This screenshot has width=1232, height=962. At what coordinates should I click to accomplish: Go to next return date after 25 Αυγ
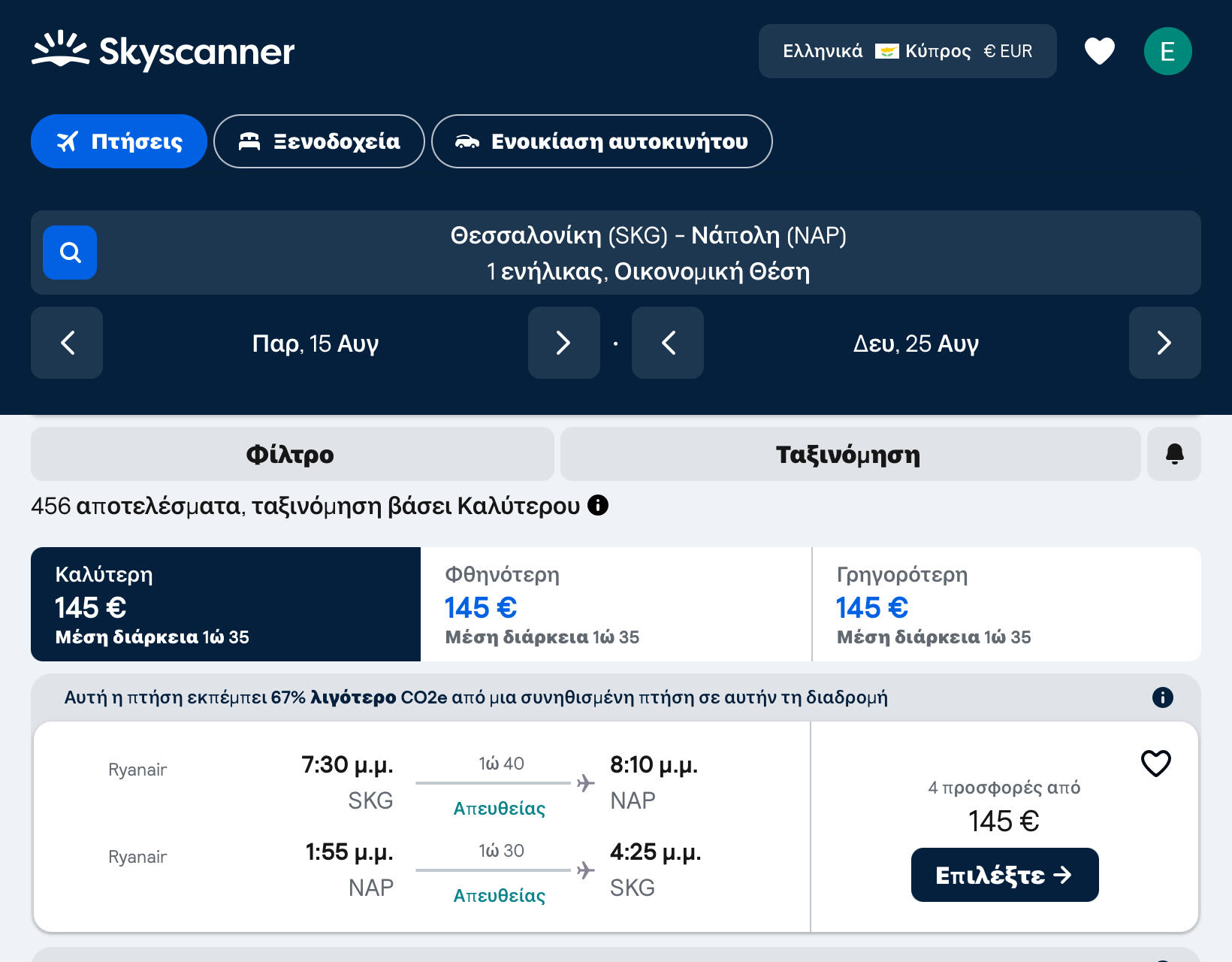[x=1164, y=343]
